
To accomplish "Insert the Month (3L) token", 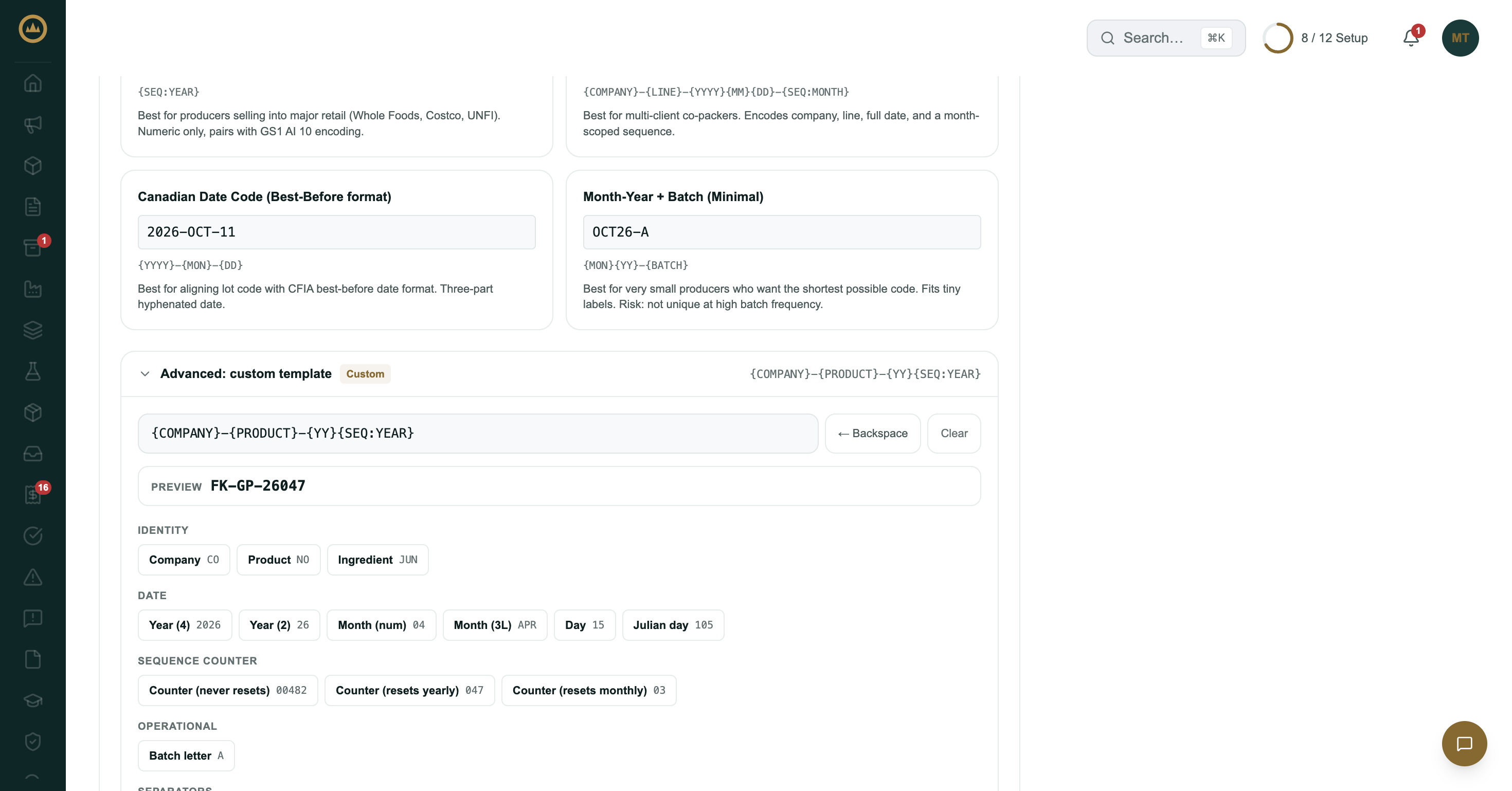I will [495, 625].
